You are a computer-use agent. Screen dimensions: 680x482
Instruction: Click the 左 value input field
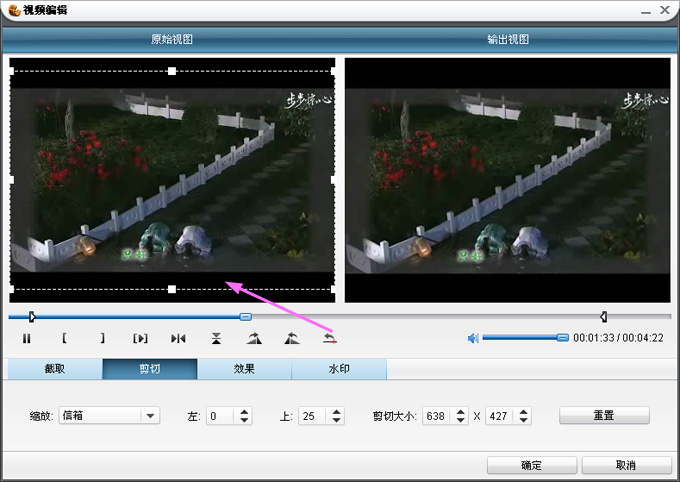[x=221, y=416]
